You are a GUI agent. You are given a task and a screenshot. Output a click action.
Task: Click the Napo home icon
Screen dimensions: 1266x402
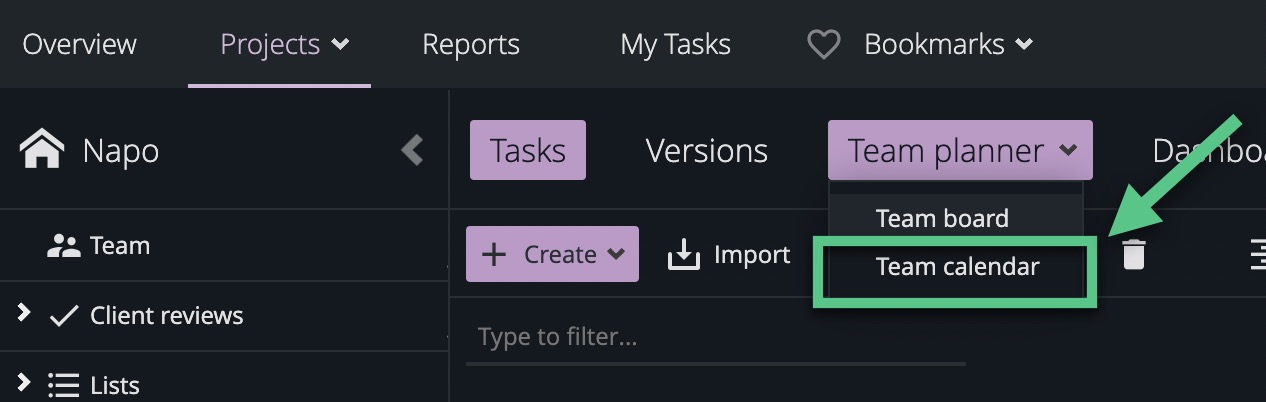coord(42,150)
